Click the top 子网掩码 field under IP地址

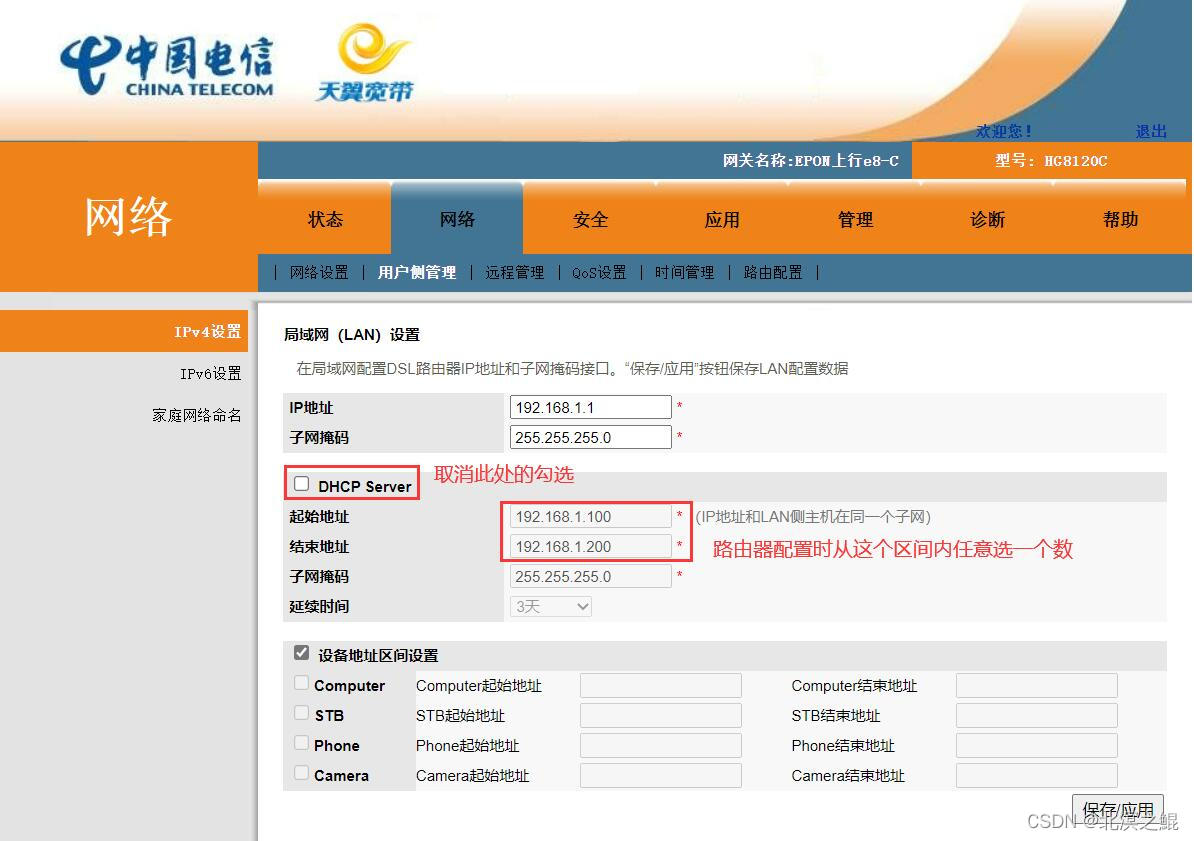click(590, 437)
